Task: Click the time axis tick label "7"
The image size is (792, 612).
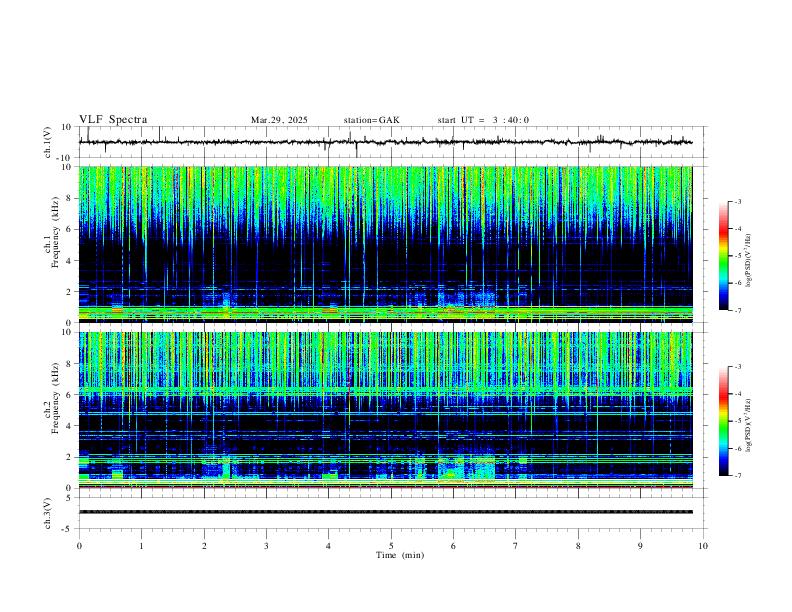Action: click(516, 546)
